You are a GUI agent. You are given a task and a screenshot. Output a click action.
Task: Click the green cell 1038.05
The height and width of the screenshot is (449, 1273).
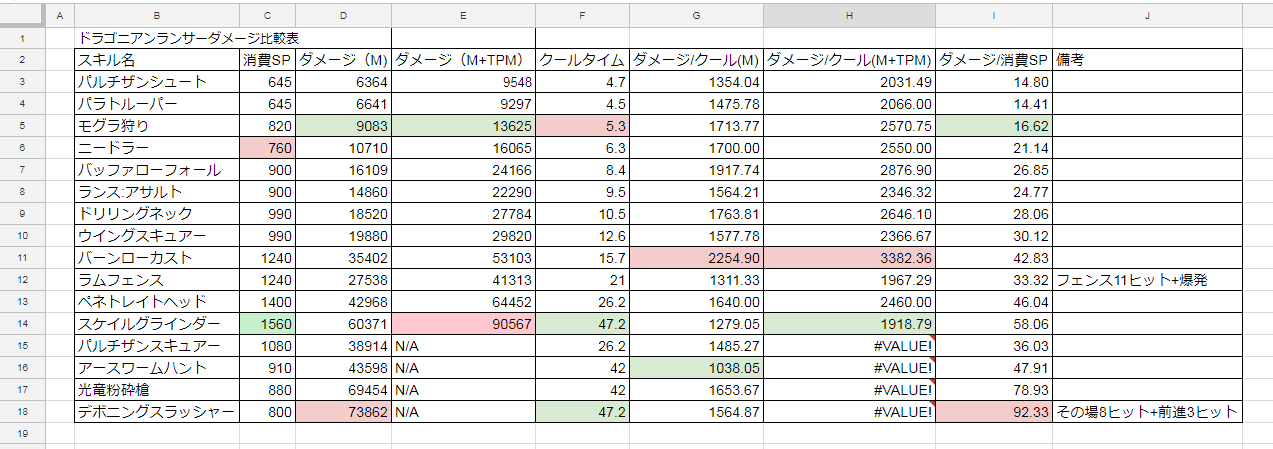pyautogui.click(x=696, y=368)
